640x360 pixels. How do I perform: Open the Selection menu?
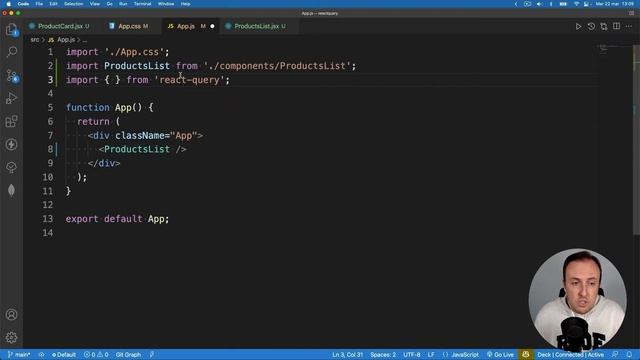pos(73,4)
